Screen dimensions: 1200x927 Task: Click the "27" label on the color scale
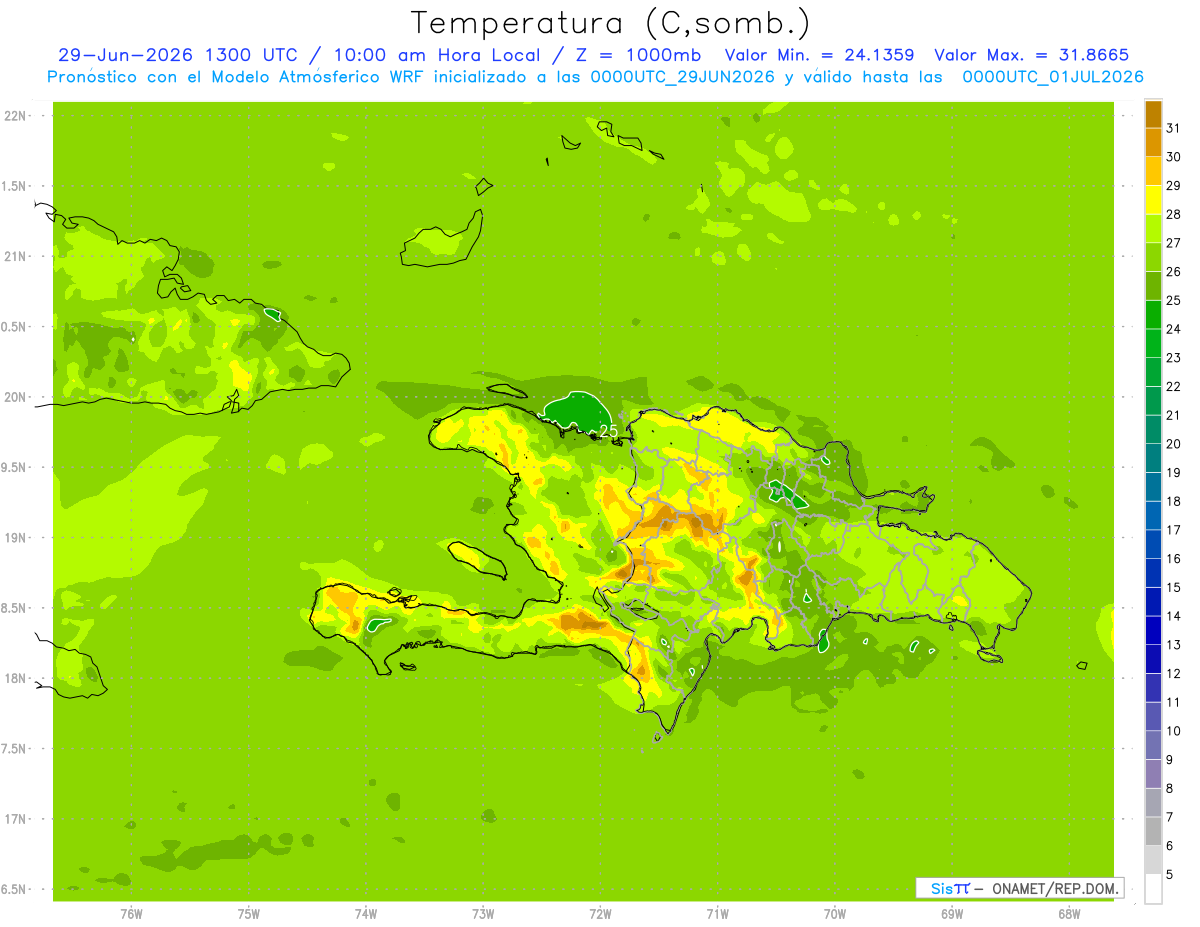pyautogui.click(x=1175, y=243)
